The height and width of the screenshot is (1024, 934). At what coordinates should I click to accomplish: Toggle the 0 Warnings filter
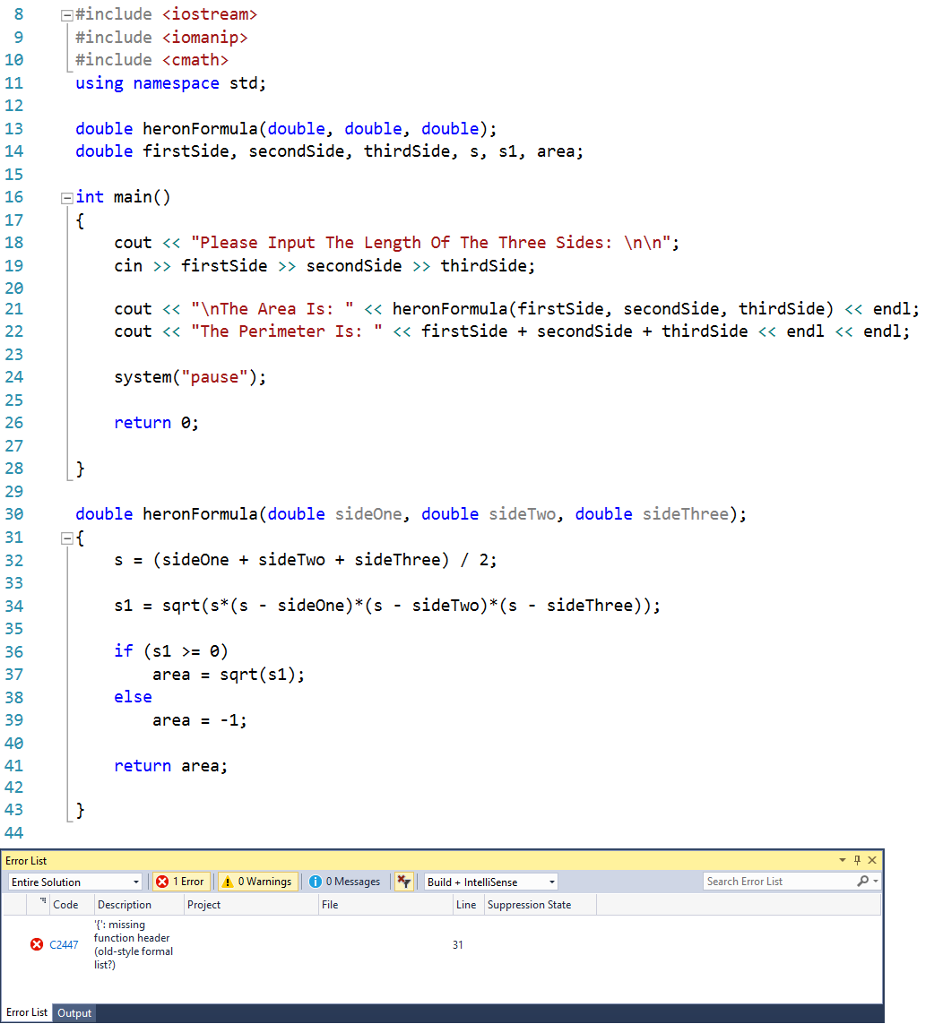click(257, 881)
